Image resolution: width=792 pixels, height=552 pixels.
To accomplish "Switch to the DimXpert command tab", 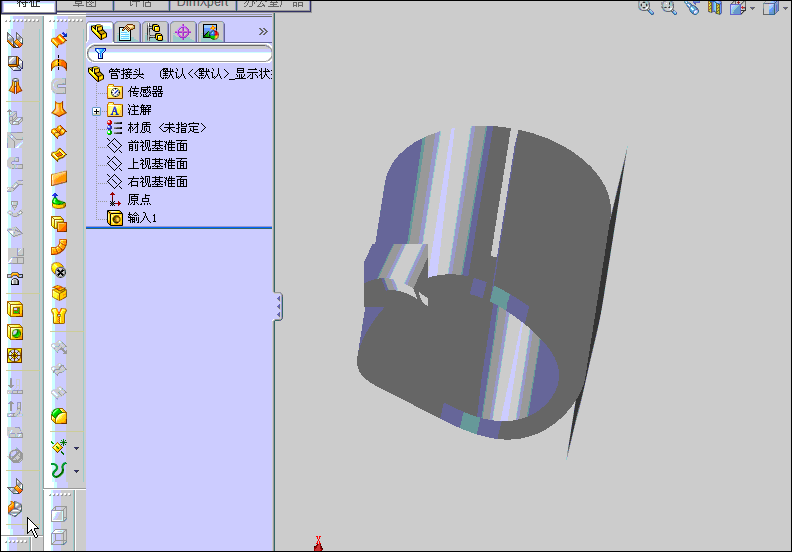I will point(202,4).
